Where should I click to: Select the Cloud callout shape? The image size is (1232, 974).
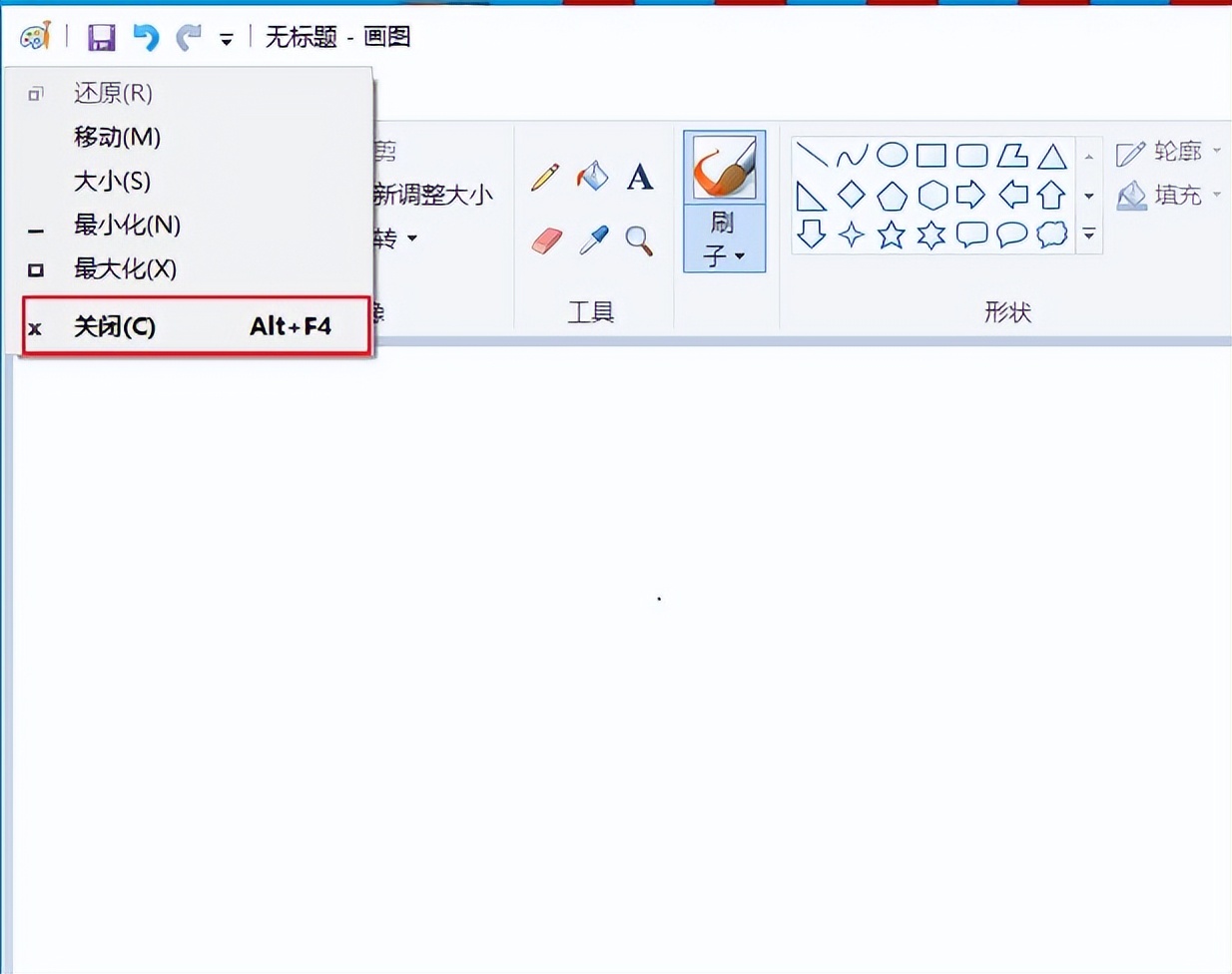(x=1052, y=235)
